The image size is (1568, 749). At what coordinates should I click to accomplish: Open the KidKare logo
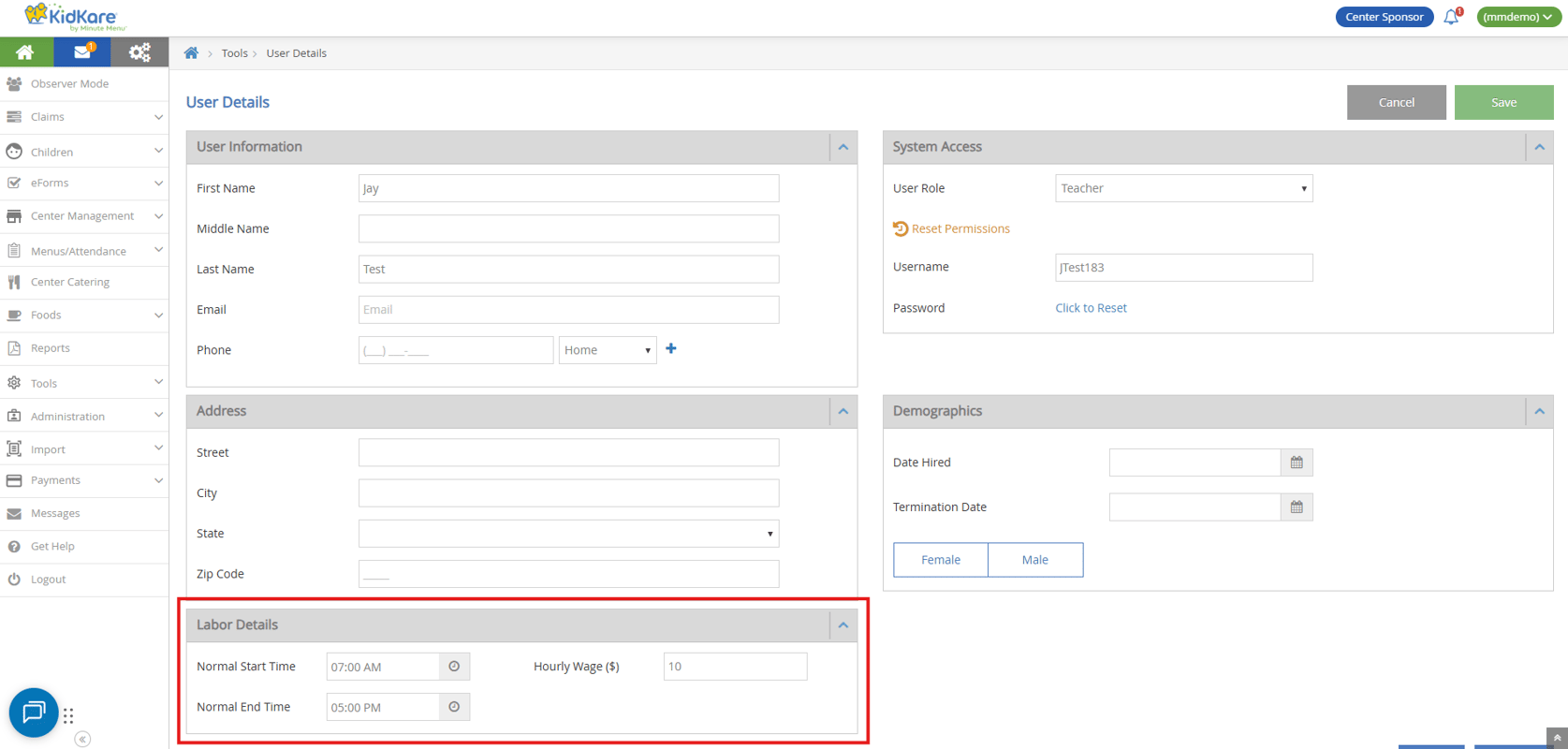point(75,17)
